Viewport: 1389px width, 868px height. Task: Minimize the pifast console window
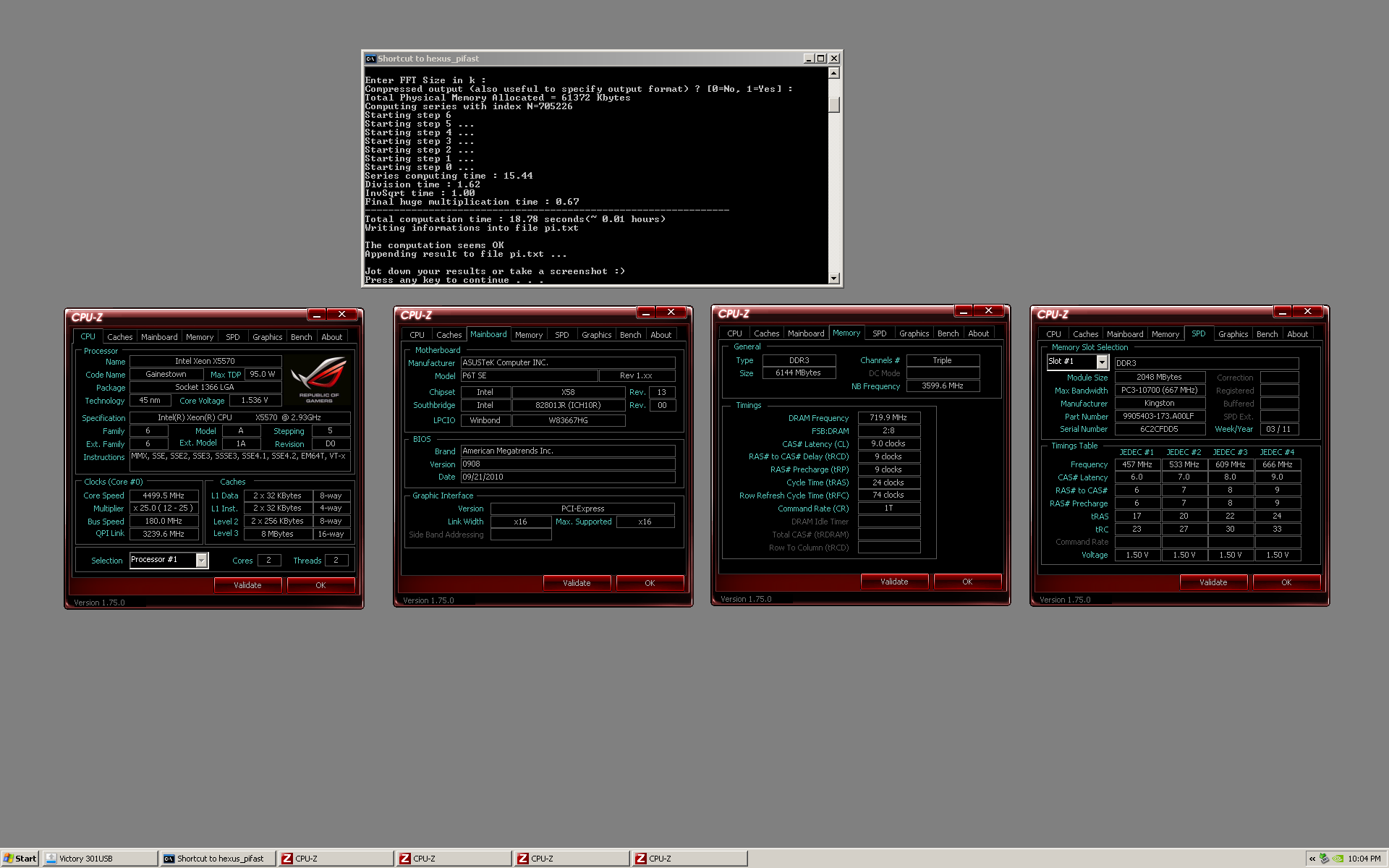pyautogui.click(x=808, y=59)
